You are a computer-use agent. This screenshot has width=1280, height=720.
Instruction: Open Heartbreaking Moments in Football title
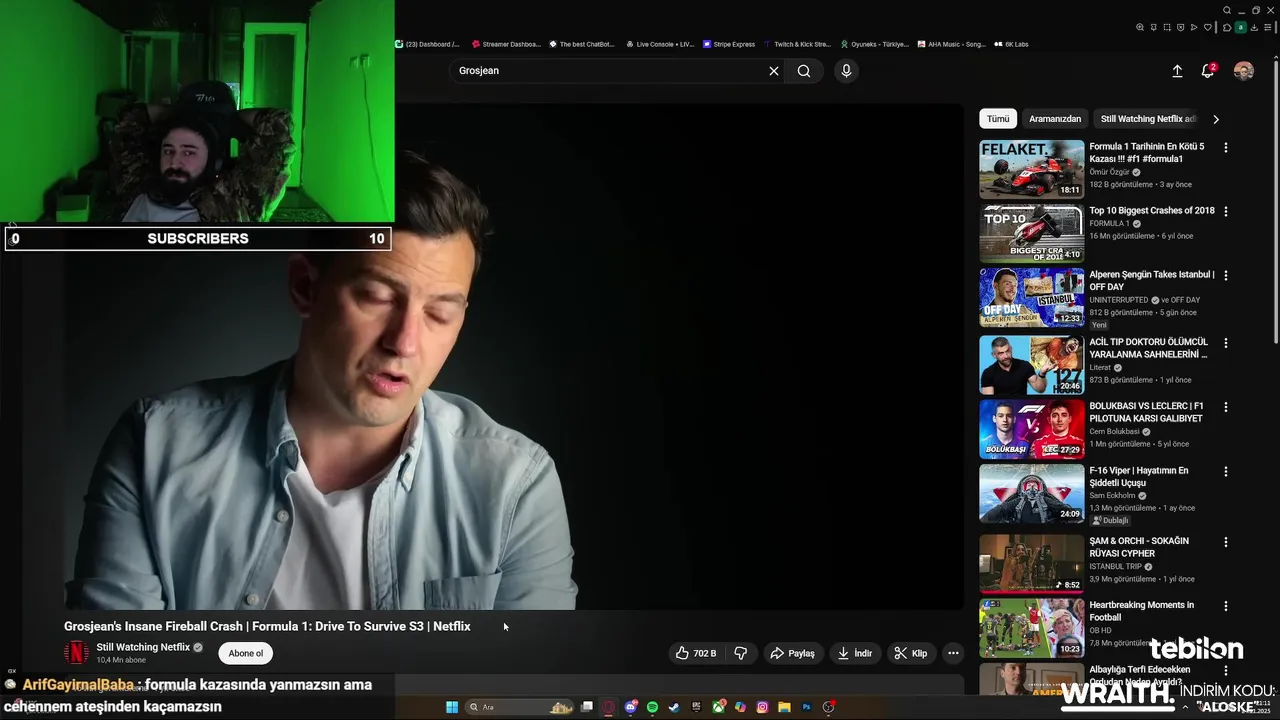[x=1141, y=611]
